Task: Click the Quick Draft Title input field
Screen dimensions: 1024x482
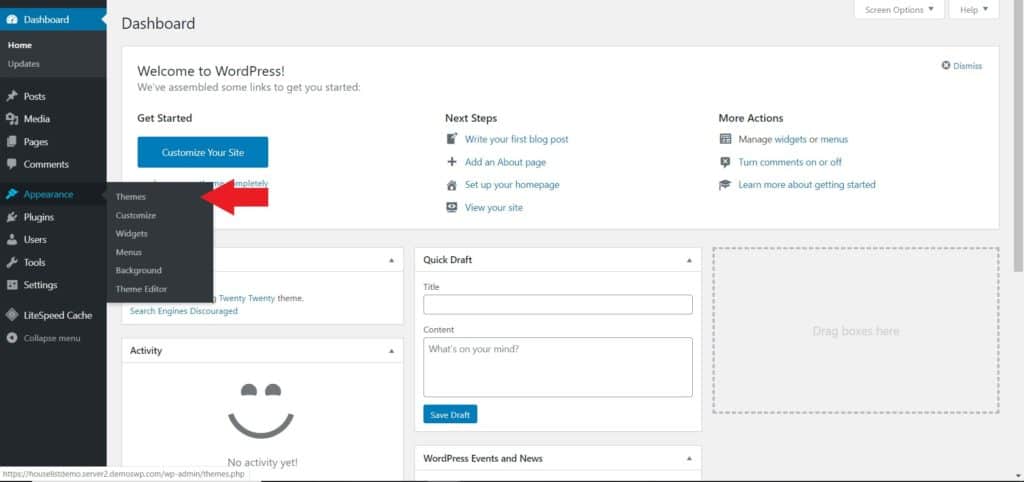Action: coord(558,304)
